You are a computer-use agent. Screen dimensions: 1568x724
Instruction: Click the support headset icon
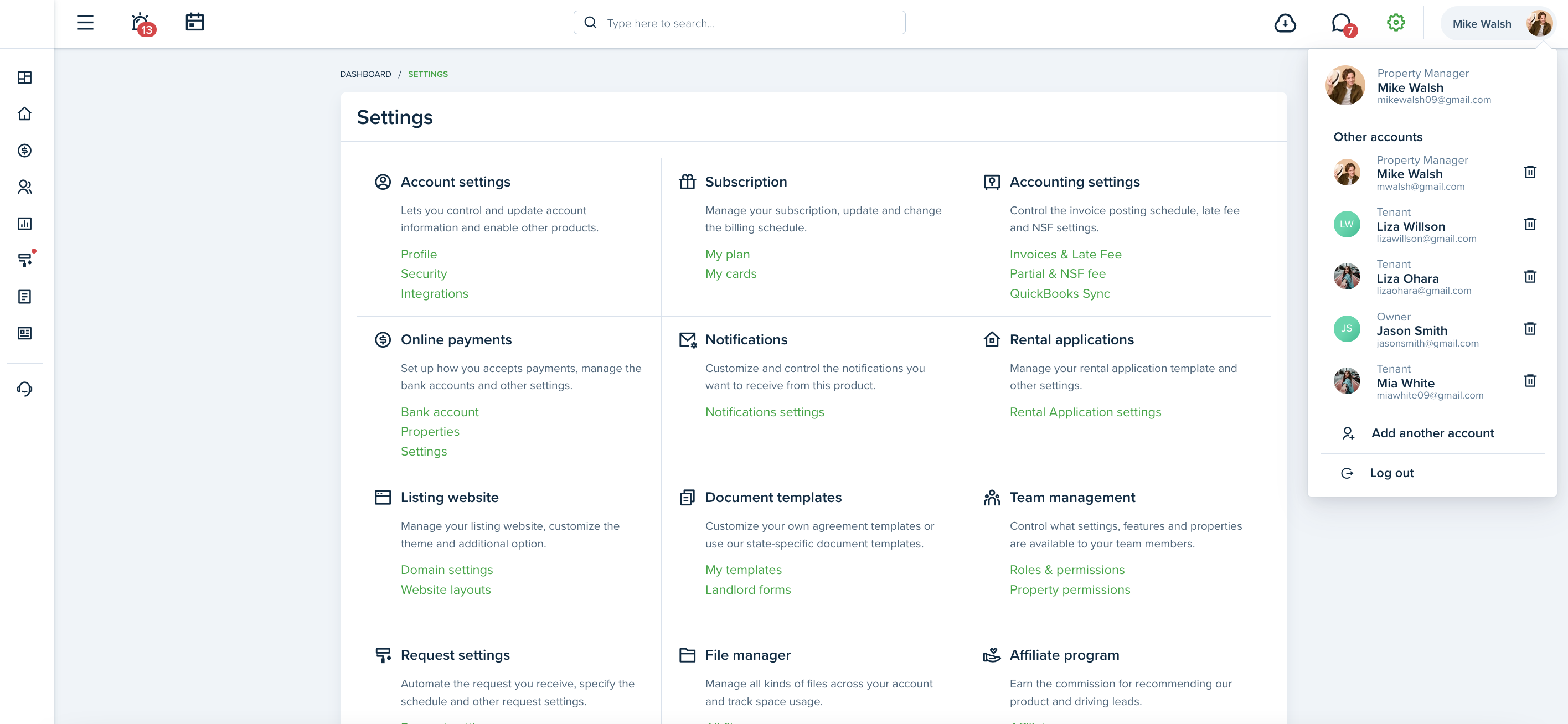pos(24,389)
